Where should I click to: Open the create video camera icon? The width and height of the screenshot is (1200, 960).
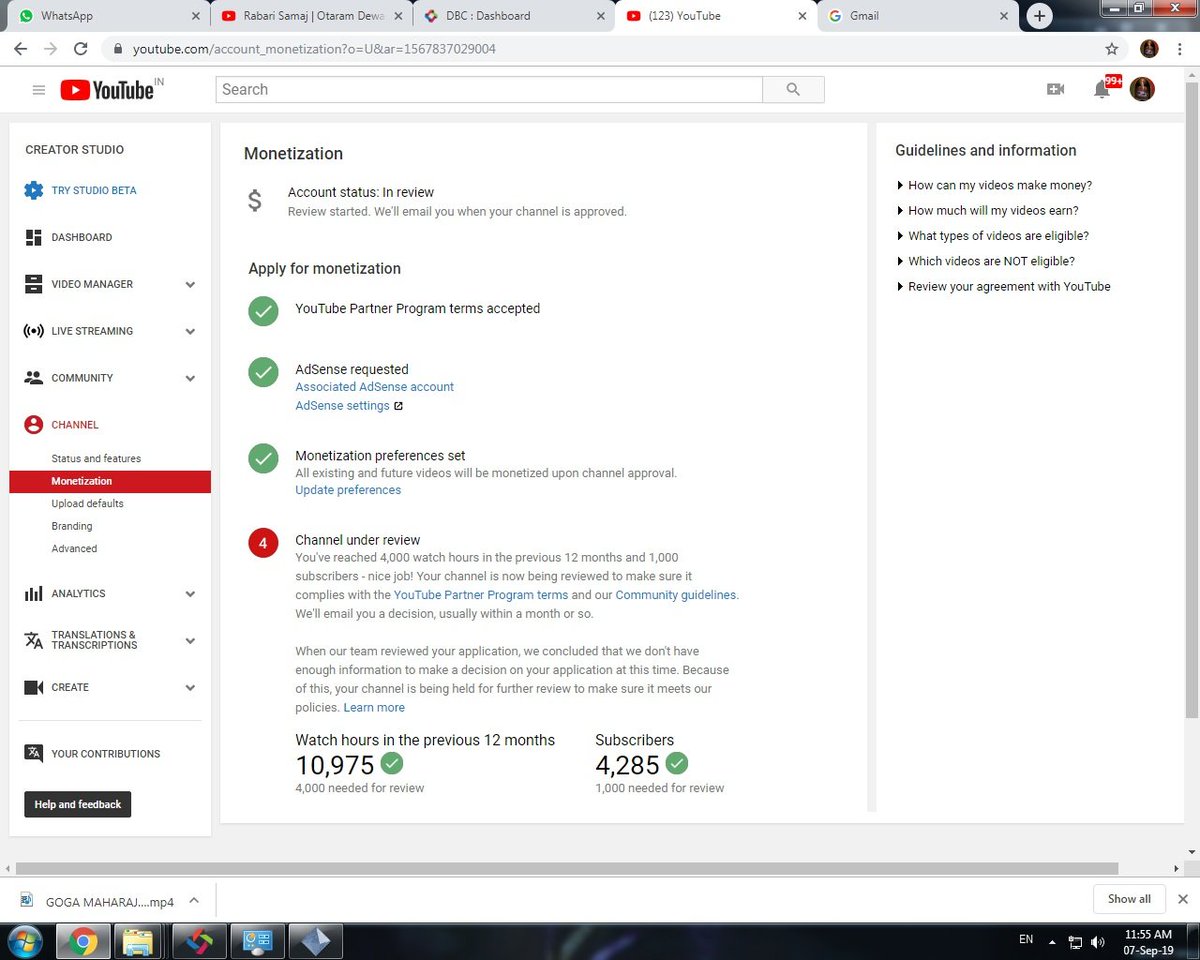pyautogui.click(x=1055, y=90)
